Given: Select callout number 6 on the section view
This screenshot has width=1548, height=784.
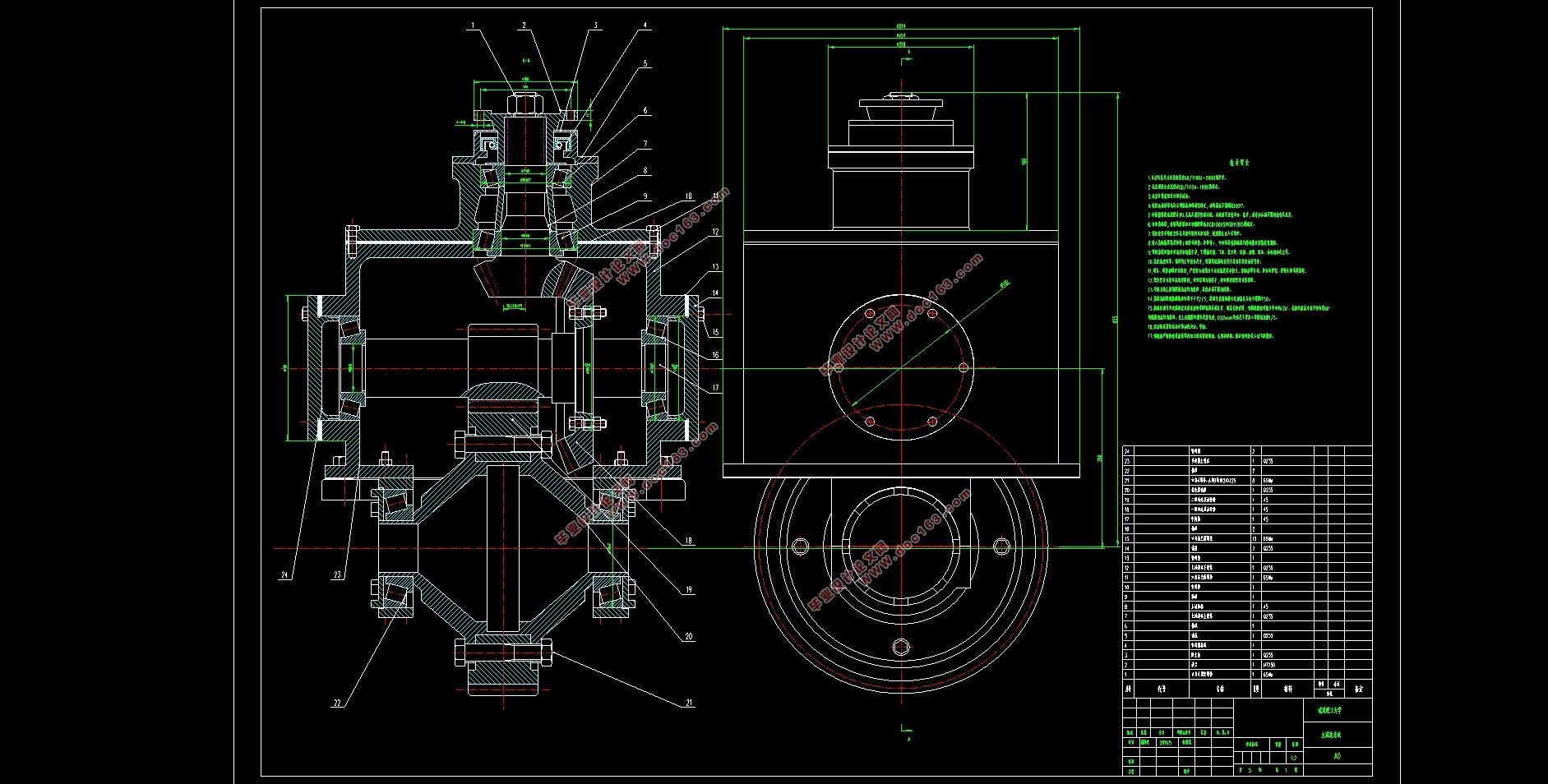Looking at the screenshot, I should click(x=645, y=110).
